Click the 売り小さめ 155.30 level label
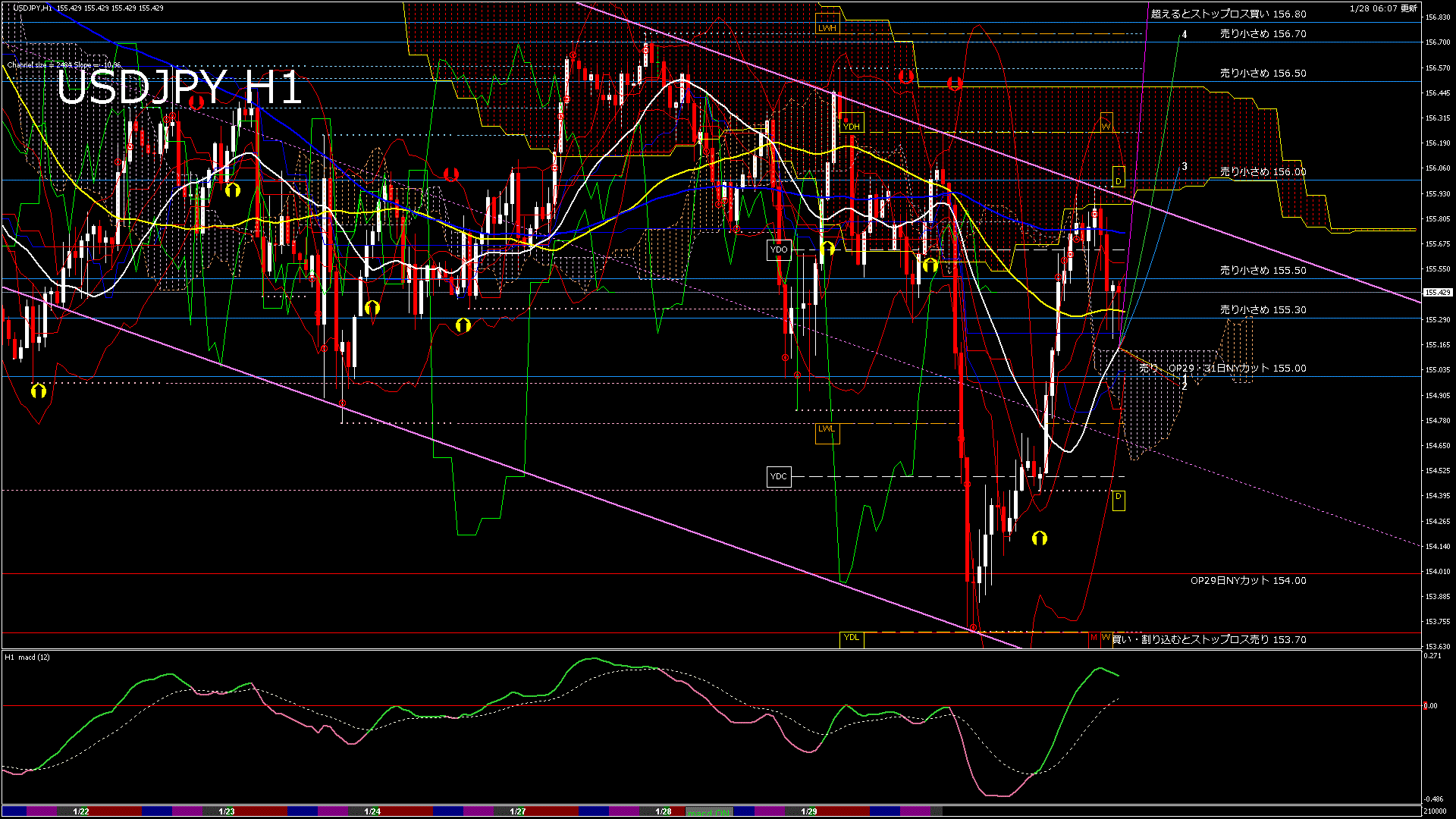This screenshot has height=819, width=1456. pos(1263,310)
